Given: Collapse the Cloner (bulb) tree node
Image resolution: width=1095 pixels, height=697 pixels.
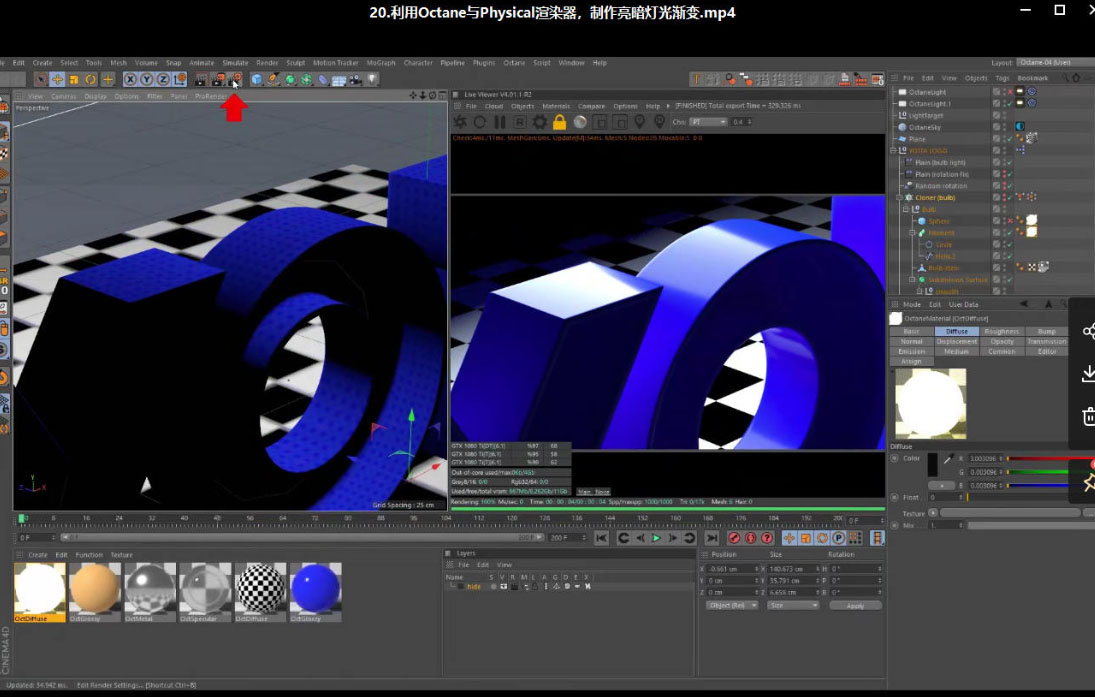Looking at the screenshot, I should tap(899, 198).
